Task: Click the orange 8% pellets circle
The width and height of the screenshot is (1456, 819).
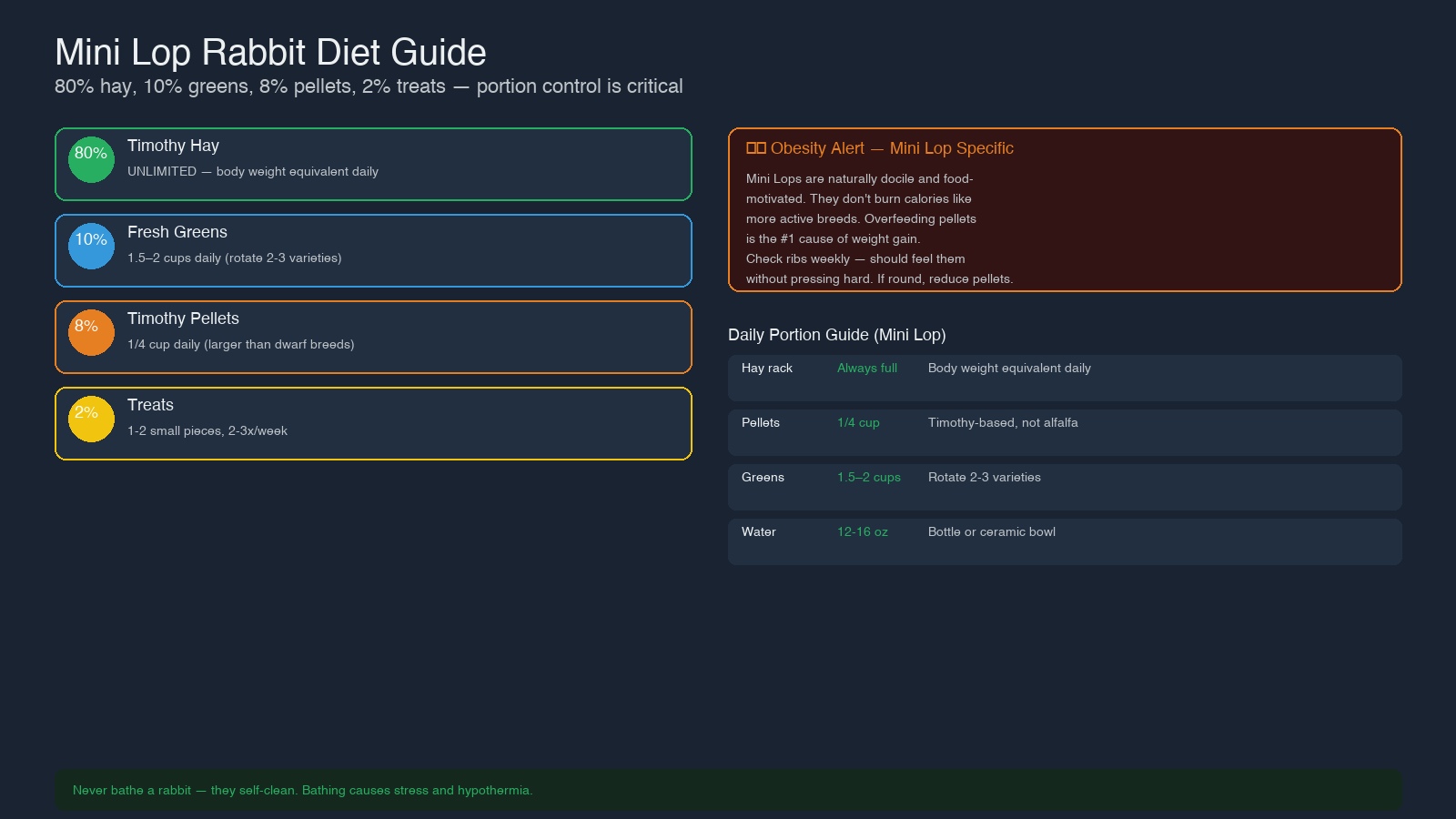Action: 91,333
